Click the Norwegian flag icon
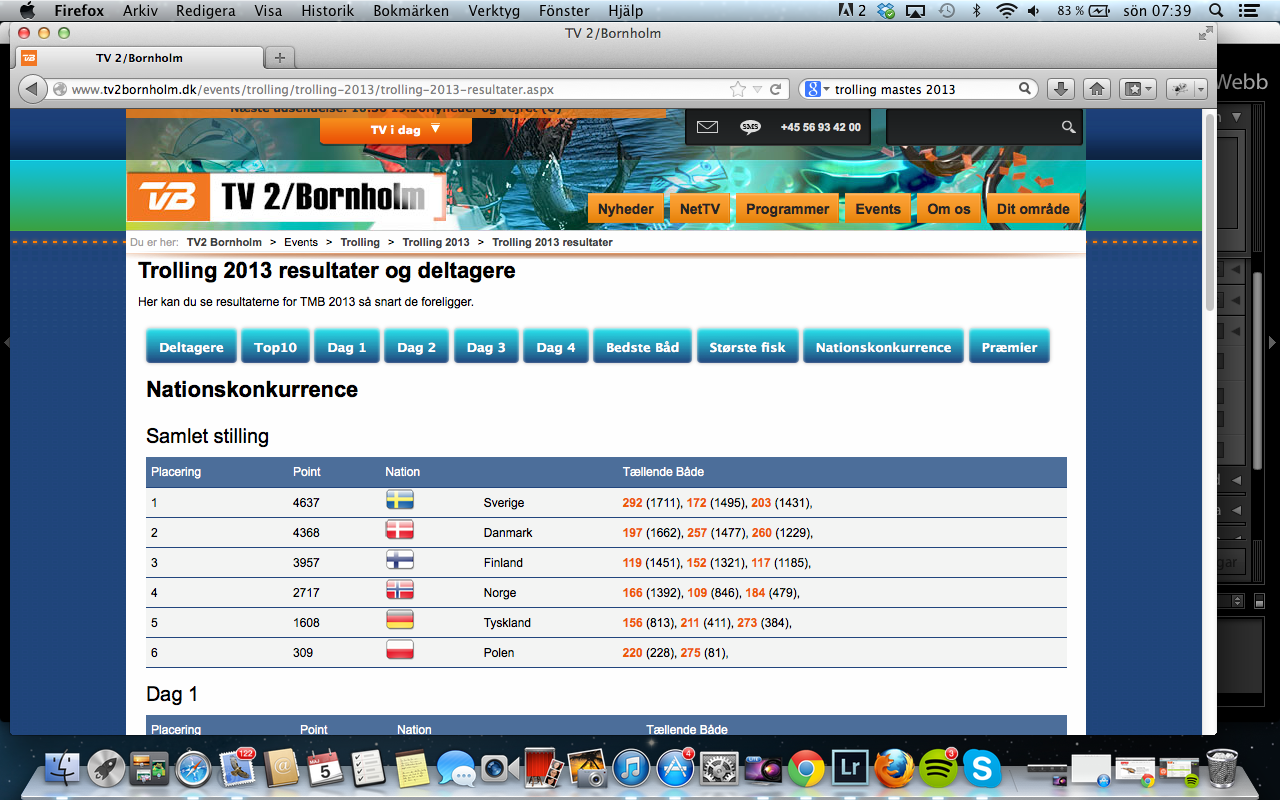 [x=400, y=590]
